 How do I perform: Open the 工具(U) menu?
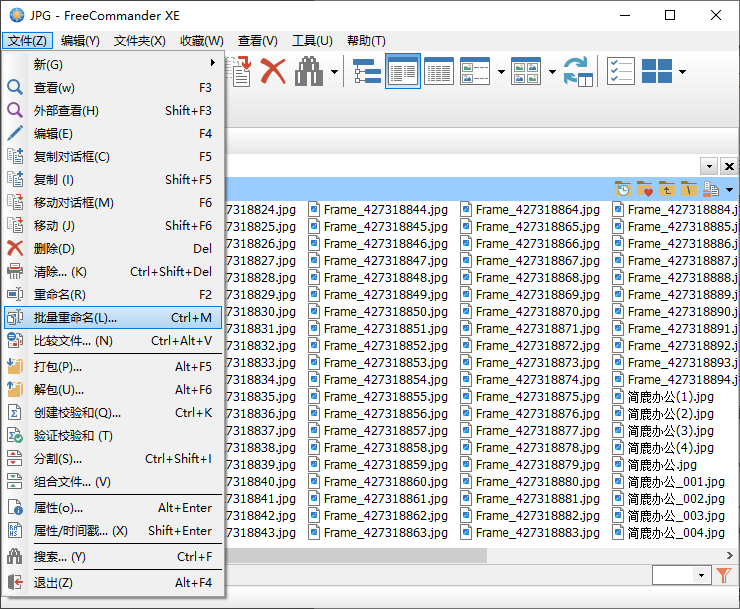point(312,41)
